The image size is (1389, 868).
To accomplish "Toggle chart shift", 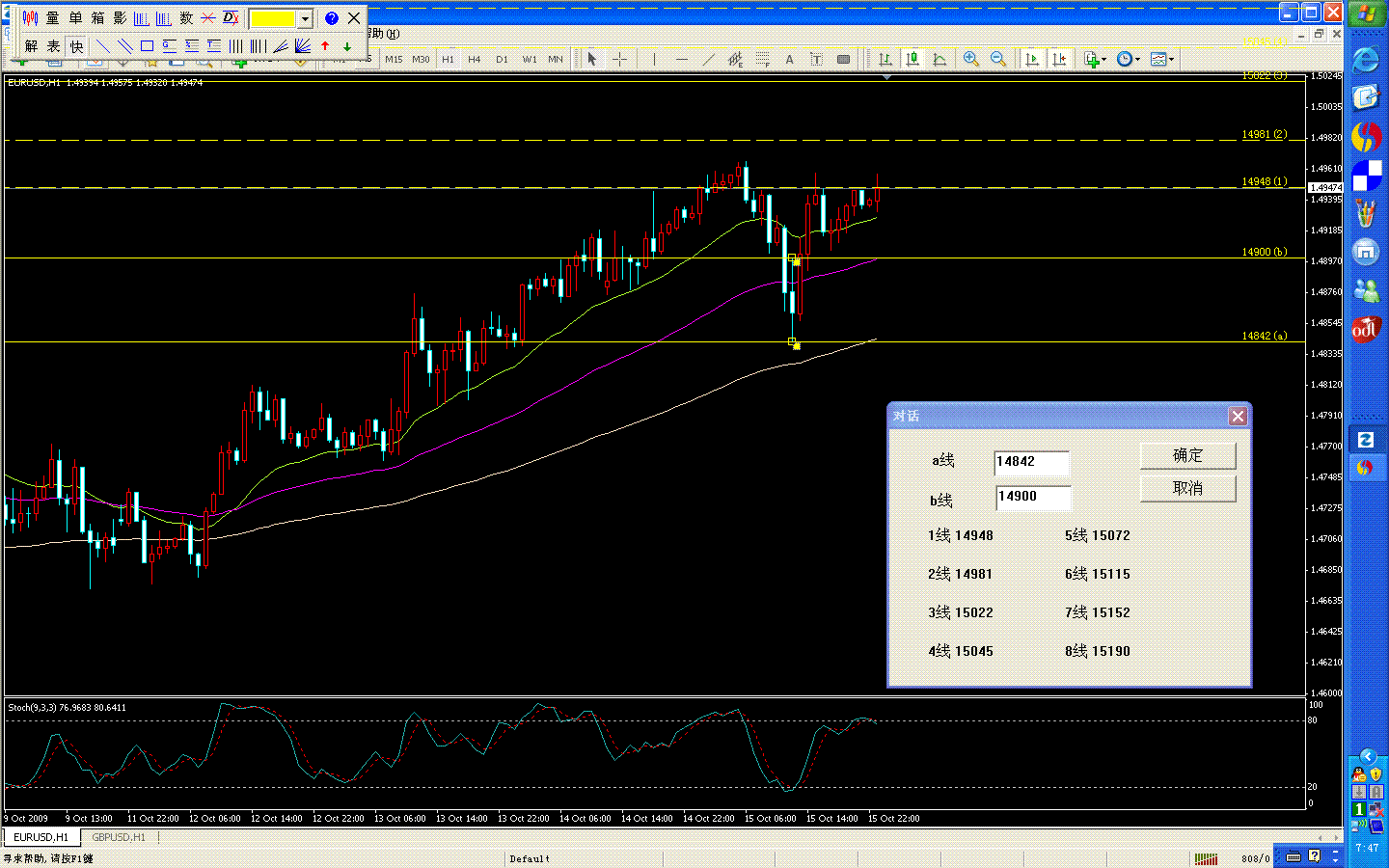I will tap(1059, 59).
